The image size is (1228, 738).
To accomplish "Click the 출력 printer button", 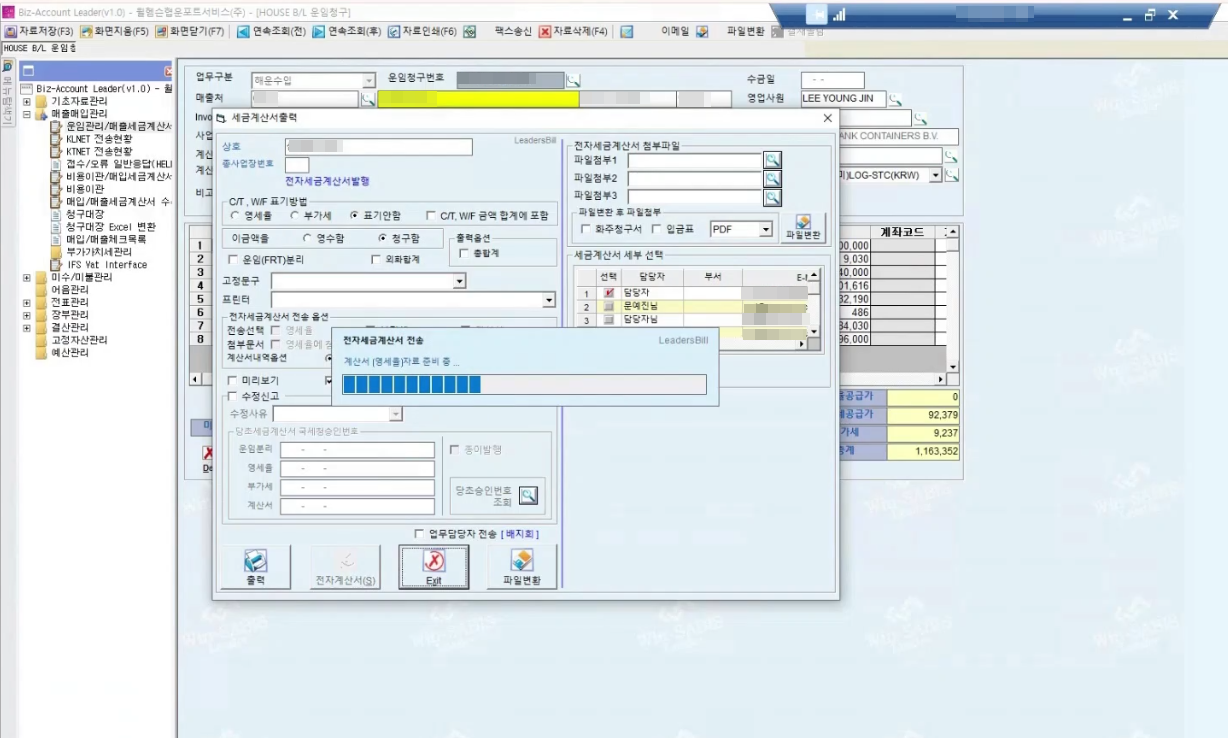I will pos(255,567).
